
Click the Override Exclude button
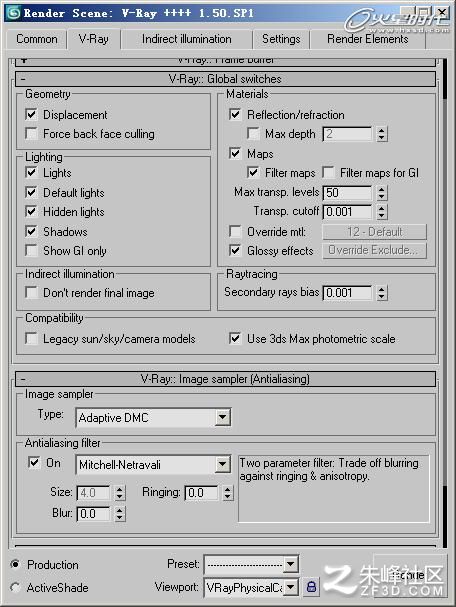374,250
